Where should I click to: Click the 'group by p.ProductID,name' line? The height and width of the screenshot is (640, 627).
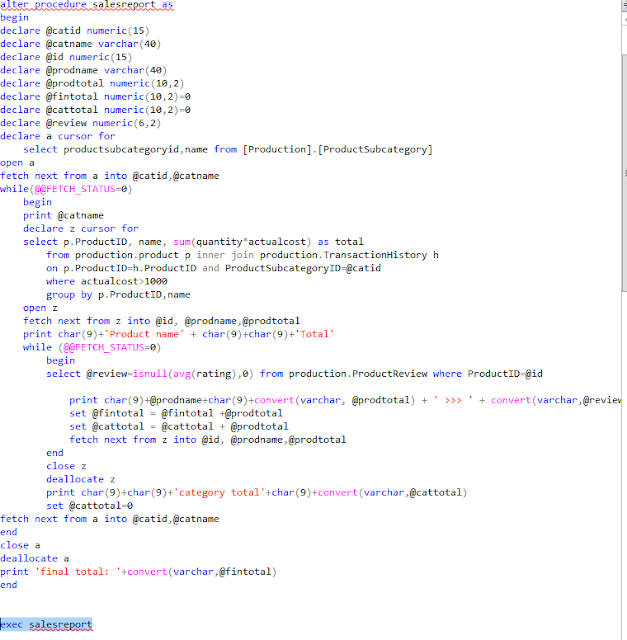click(118, 295)
